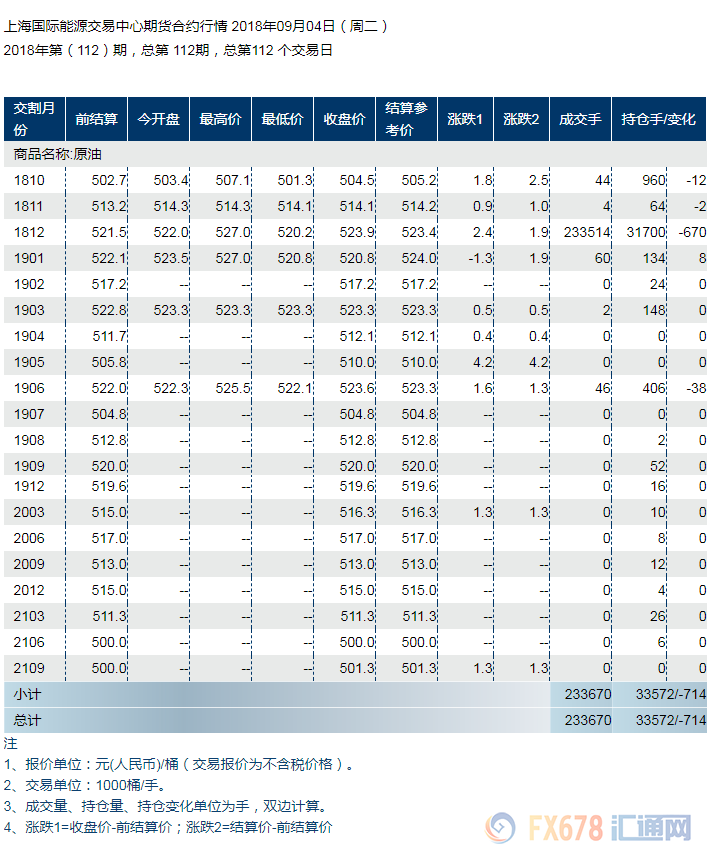Click the issue line 2018年第(112)期
Screen dimensions: 709x864
pyautogui.click(x=168, y=50)
